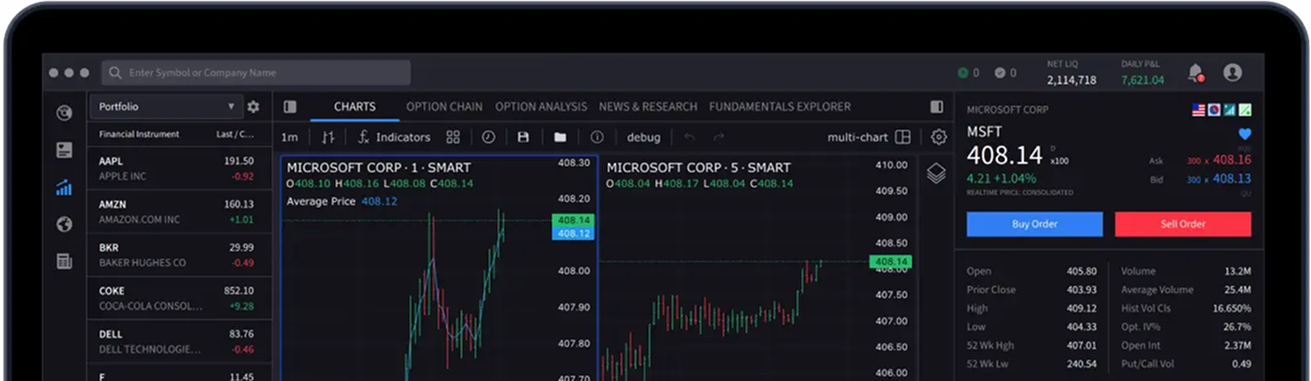Click MSFT last price 408.14
Image resolution: width=1311 pixels, height=381 pixels.
(x=1005, y=155)
